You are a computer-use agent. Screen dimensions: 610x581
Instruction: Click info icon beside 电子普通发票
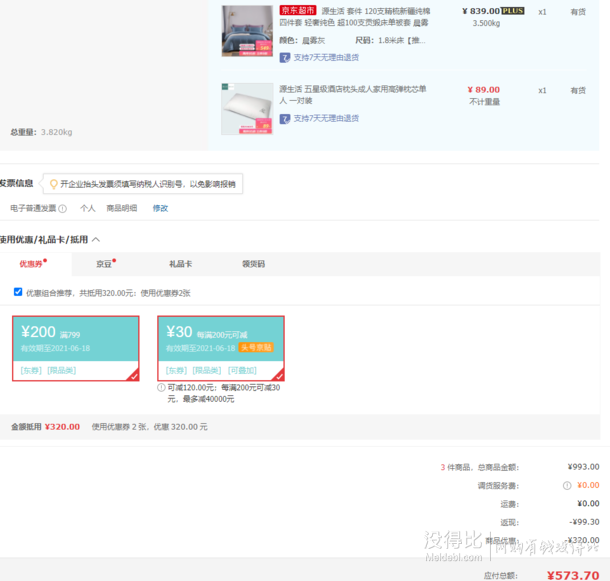tap(62, 209)
